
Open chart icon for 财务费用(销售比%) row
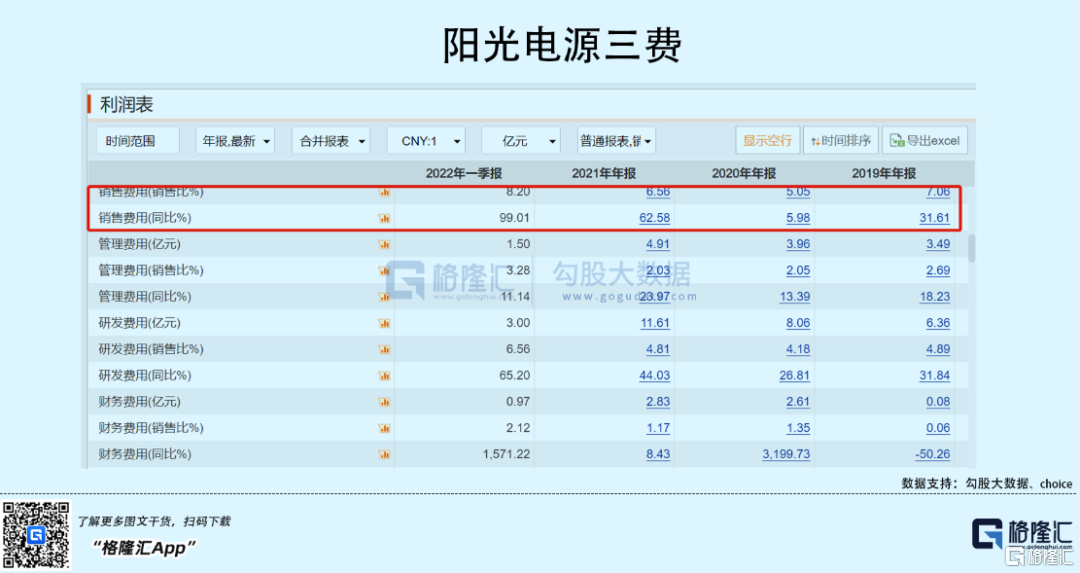[384, 428]
